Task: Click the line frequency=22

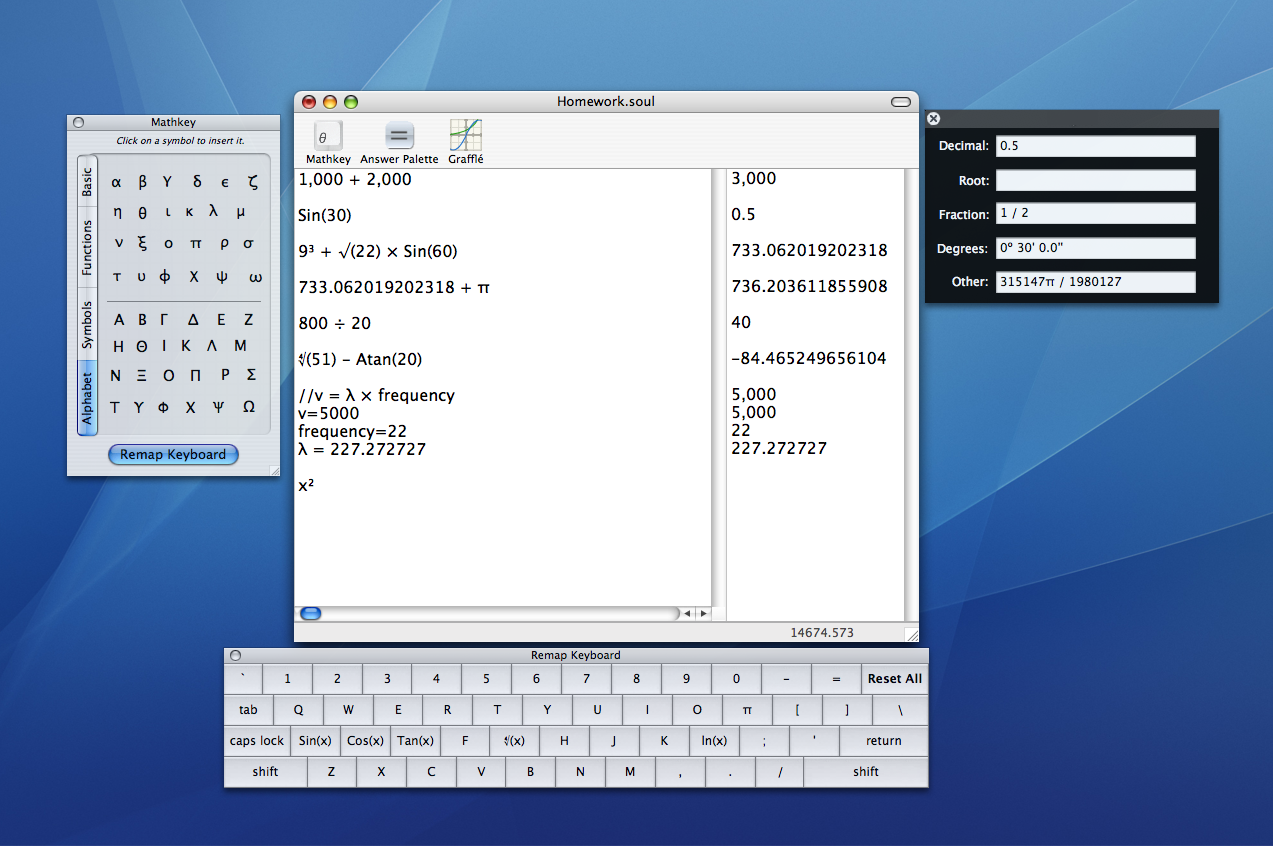Action: point(352,431)
